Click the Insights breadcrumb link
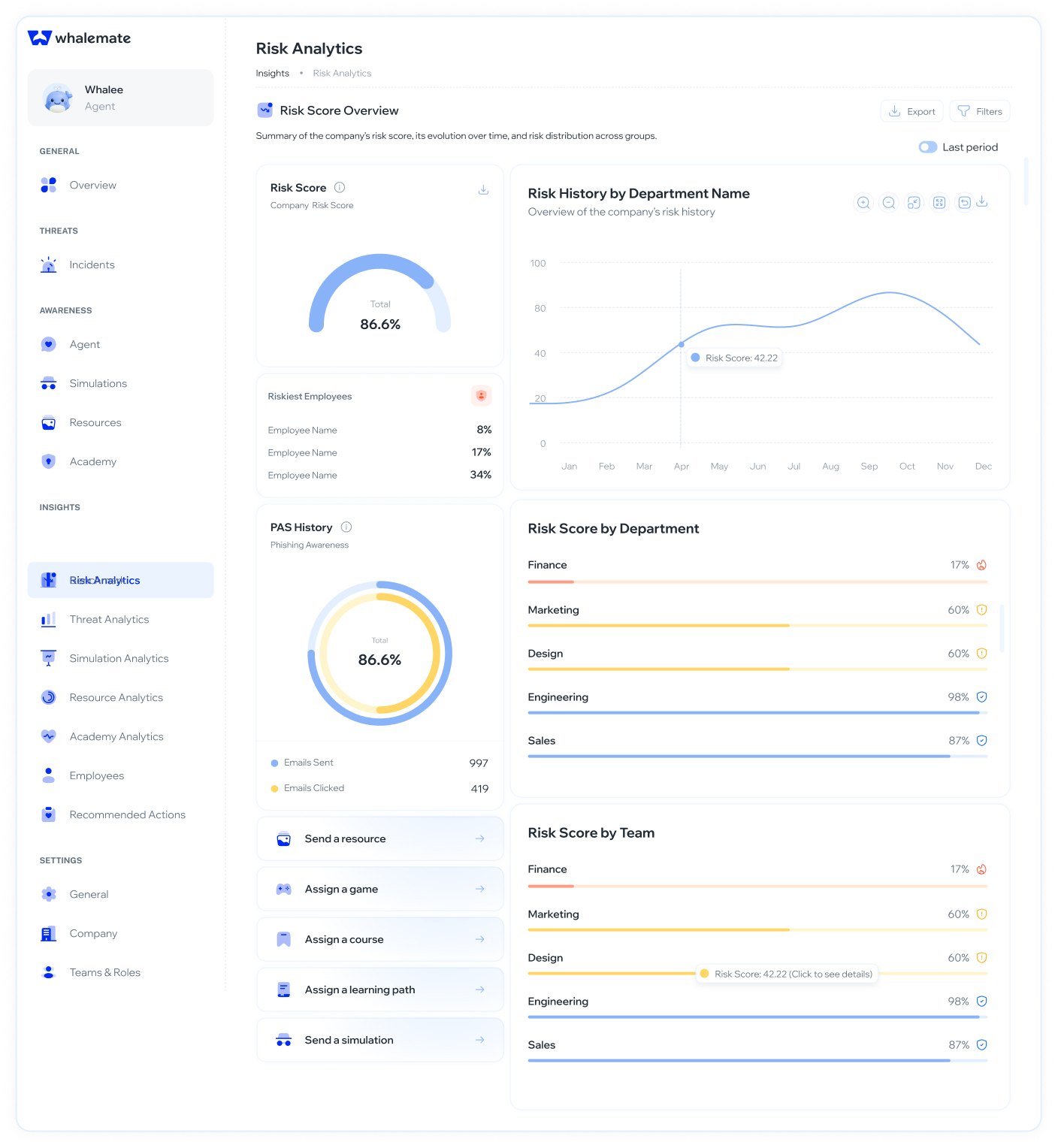1058x1148 pixels. click(x=272, y=73)
